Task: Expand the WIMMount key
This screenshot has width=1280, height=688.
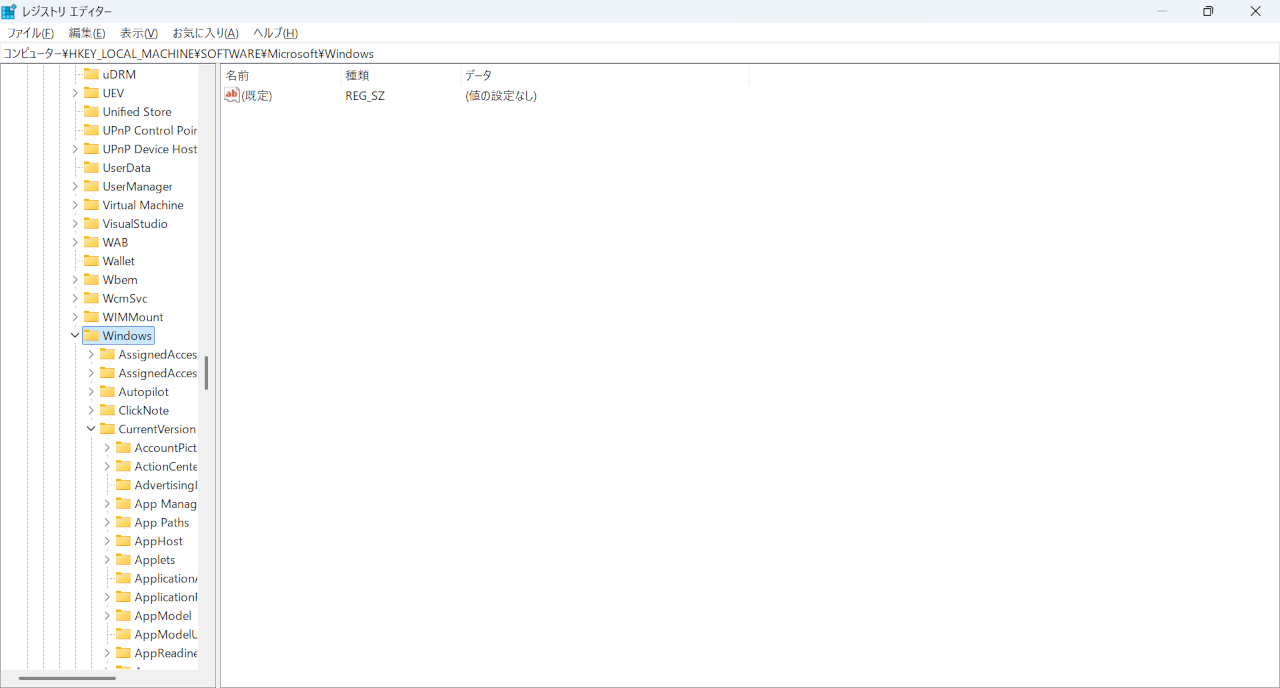Action: coord(75,317)
